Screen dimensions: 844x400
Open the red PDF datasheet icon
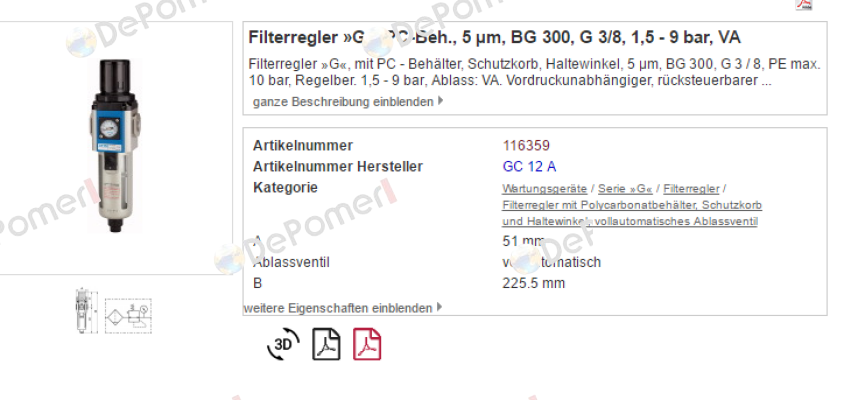click(x=367, y=344)
